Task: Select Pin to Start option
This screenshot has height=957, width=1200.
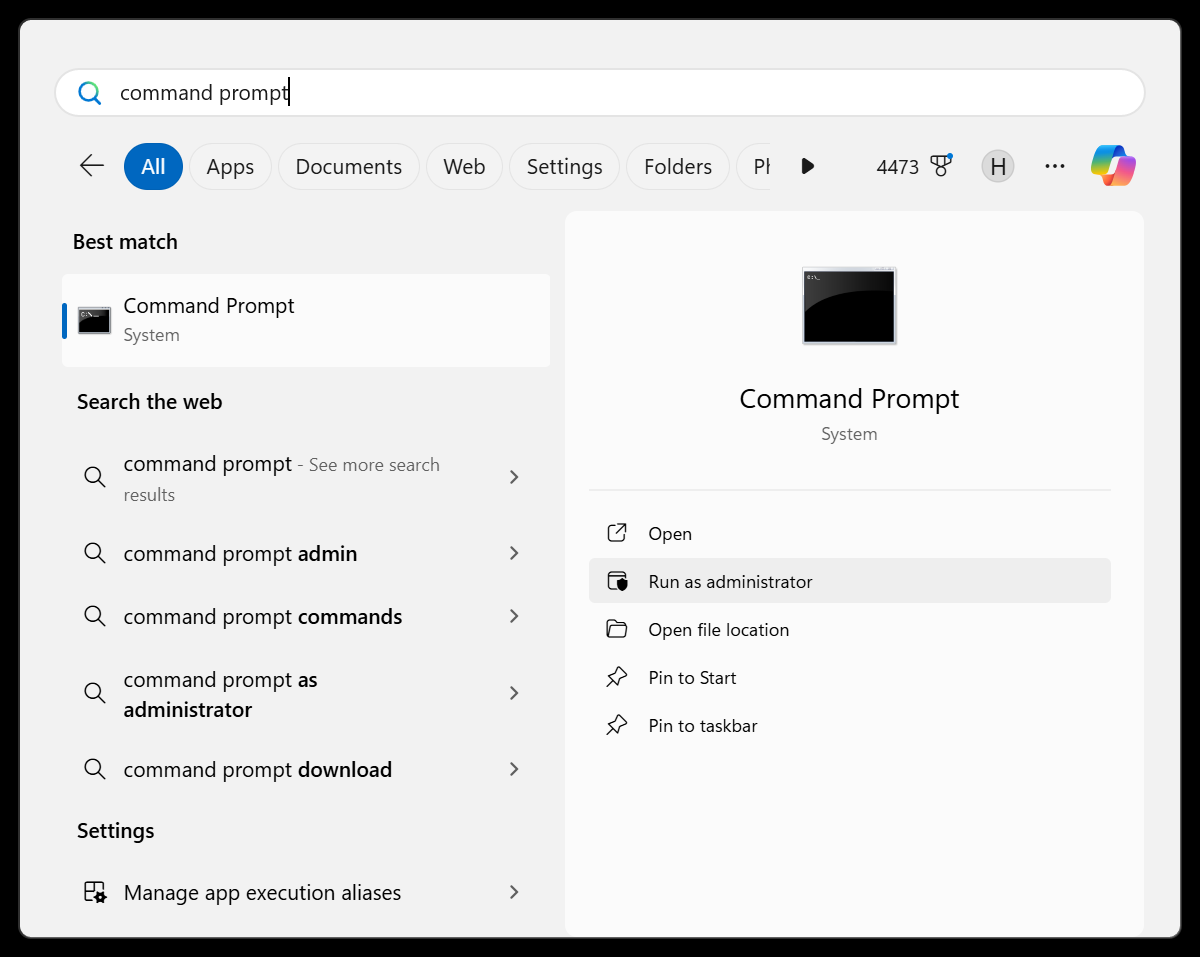Action: click(692, 677)
